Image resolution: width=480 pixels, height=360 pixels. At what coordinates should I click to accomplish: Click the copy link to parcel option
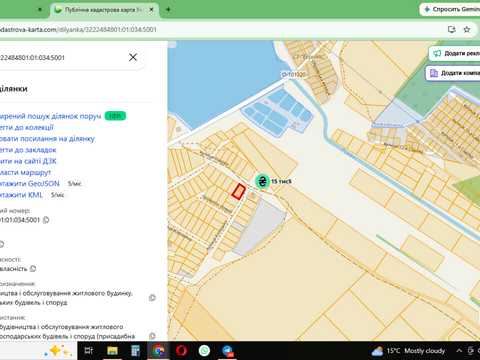click(47, 139)
